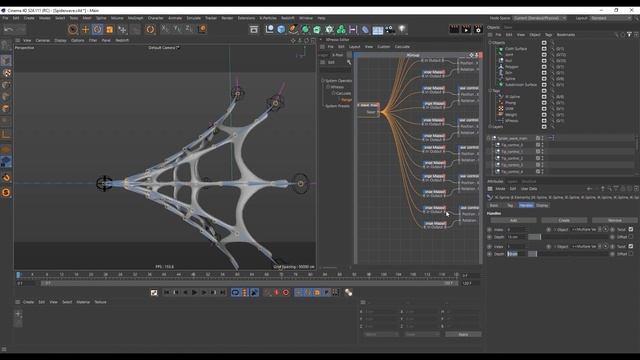Click first handle Index input field
Image resolution: width=640 pixels, height=360 pixels.
coord(516,229)
